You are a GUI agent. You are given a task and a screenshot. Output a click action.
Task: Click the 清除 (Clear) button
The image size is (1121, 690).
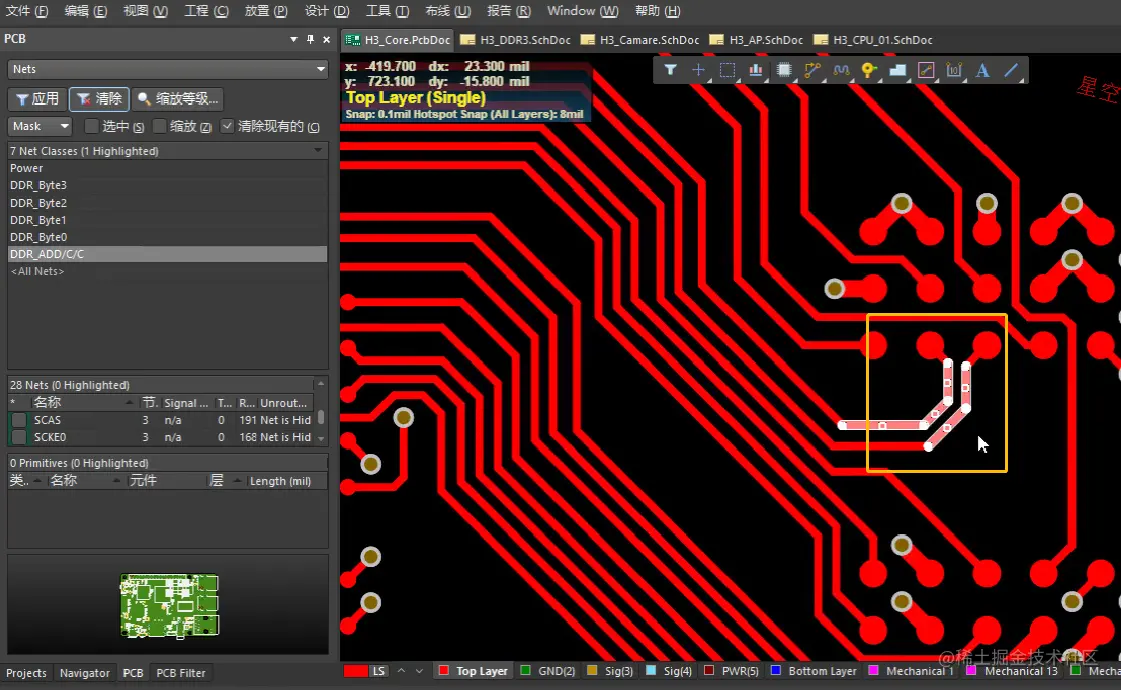tap(99, 99)
